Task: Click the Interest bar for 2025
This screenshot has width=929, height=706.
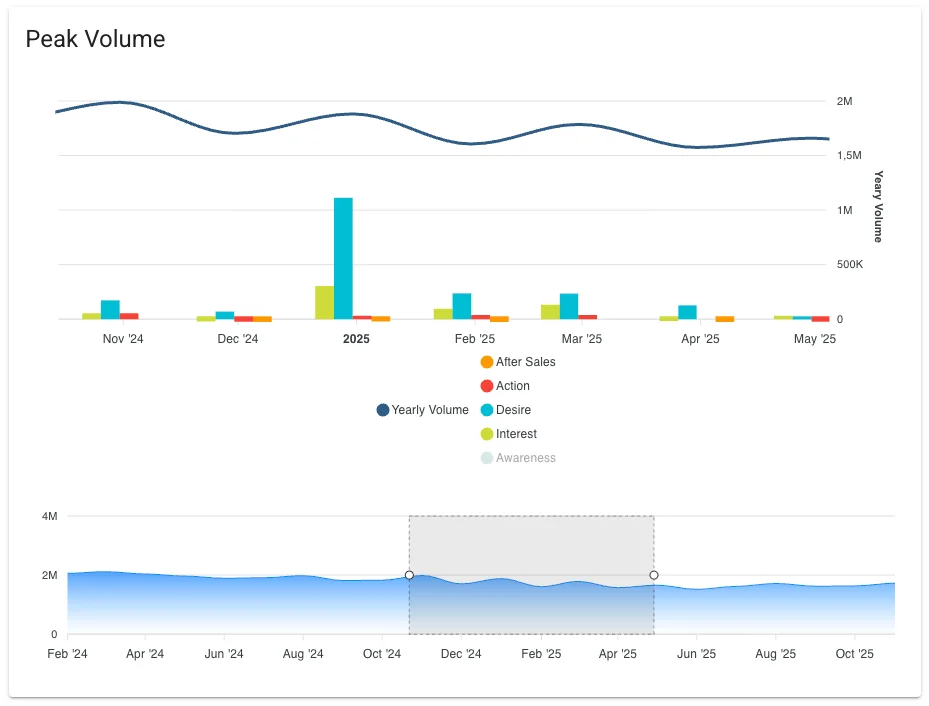Action: [x=324, y=303]
